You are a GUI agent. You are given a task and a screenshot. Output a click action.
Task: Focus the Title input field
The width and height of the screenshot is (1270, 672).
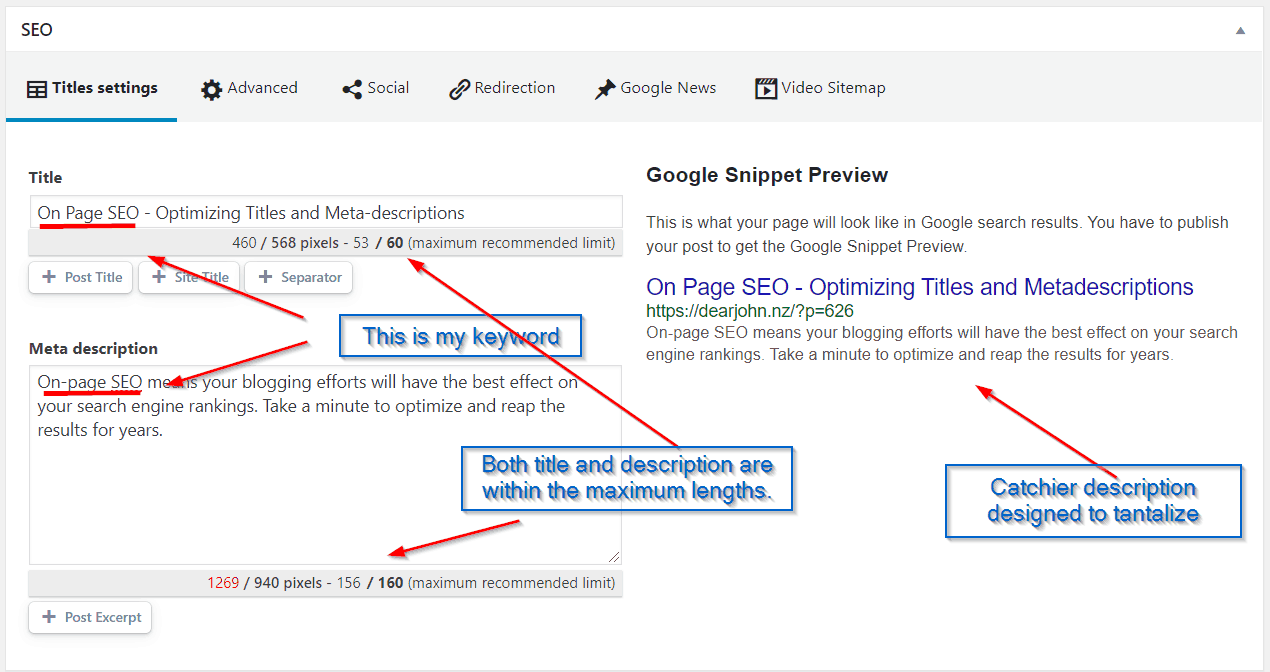click(x=326, y=212)
